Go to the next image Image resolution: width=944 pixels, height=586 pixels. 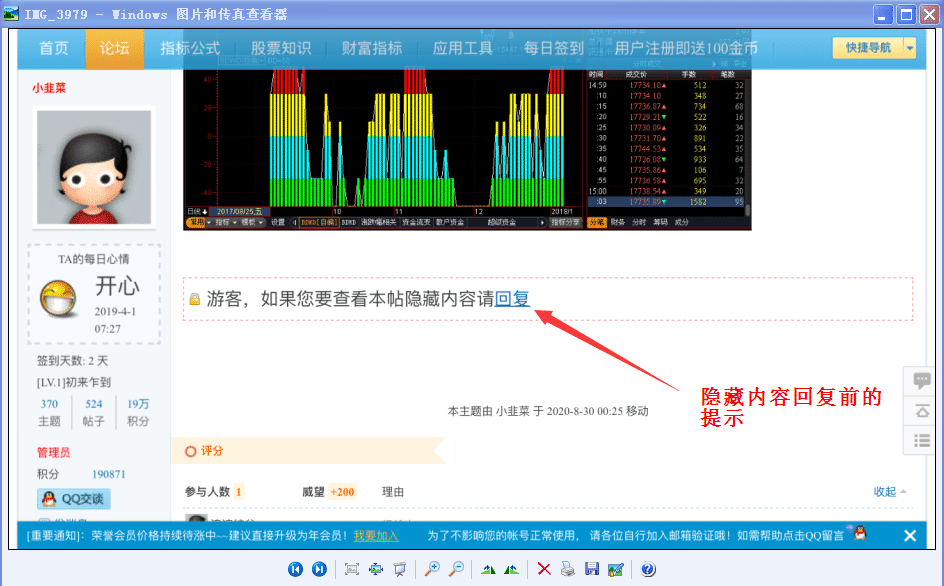click(320, 568)
